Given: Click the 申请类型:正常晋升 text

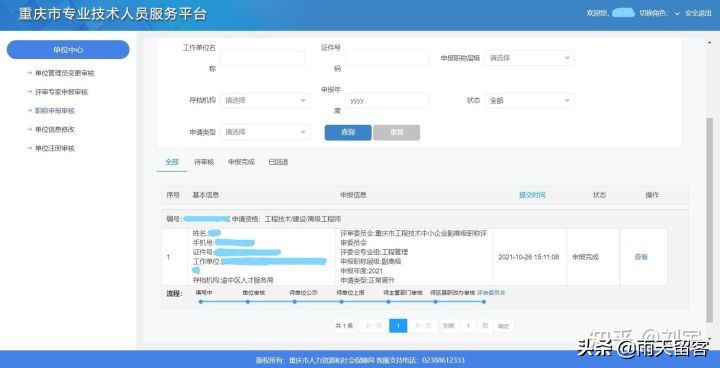Looking at the screenshot, I should (x=368, y=280).
